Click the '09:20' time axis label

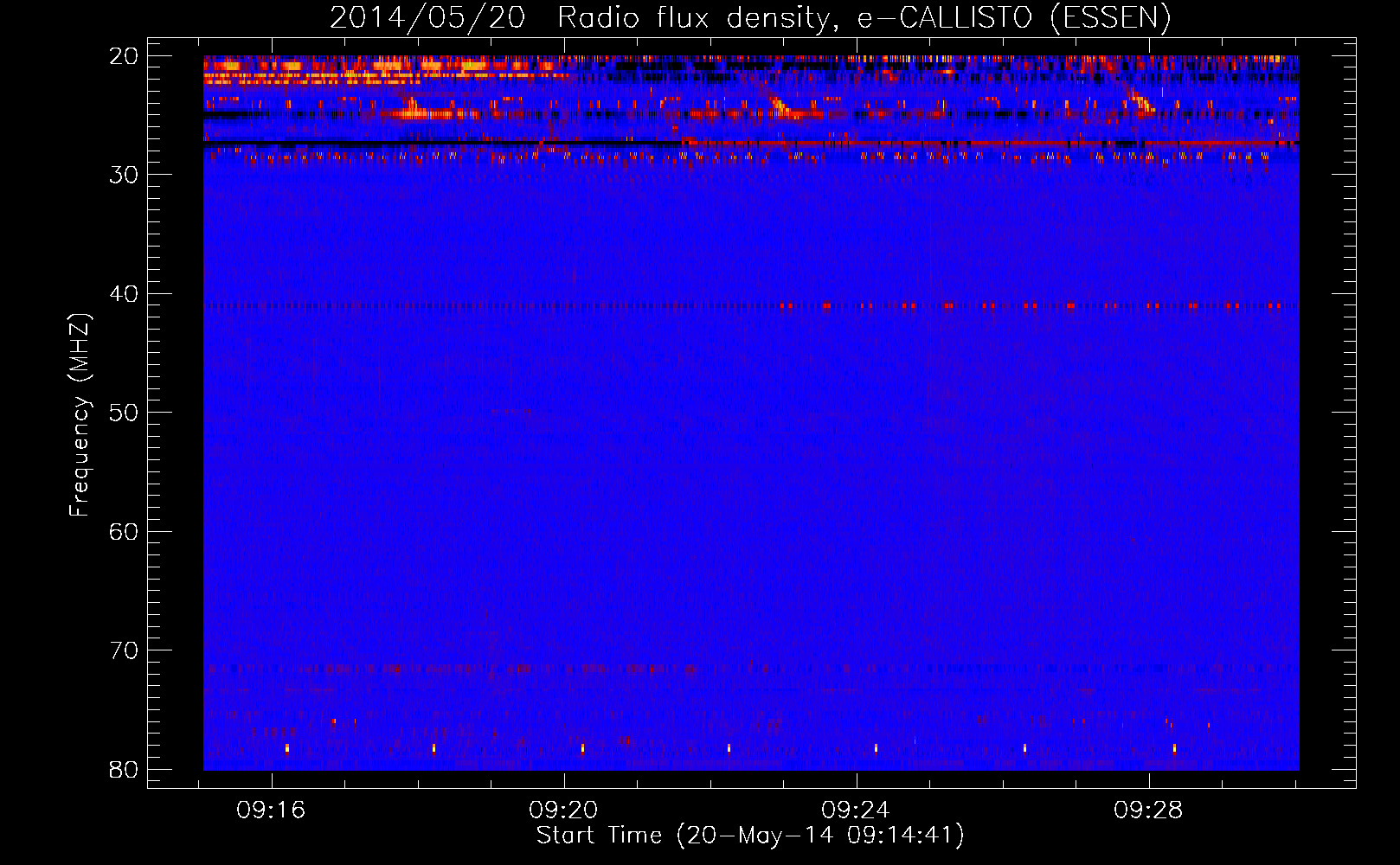(x=564, y=811)
